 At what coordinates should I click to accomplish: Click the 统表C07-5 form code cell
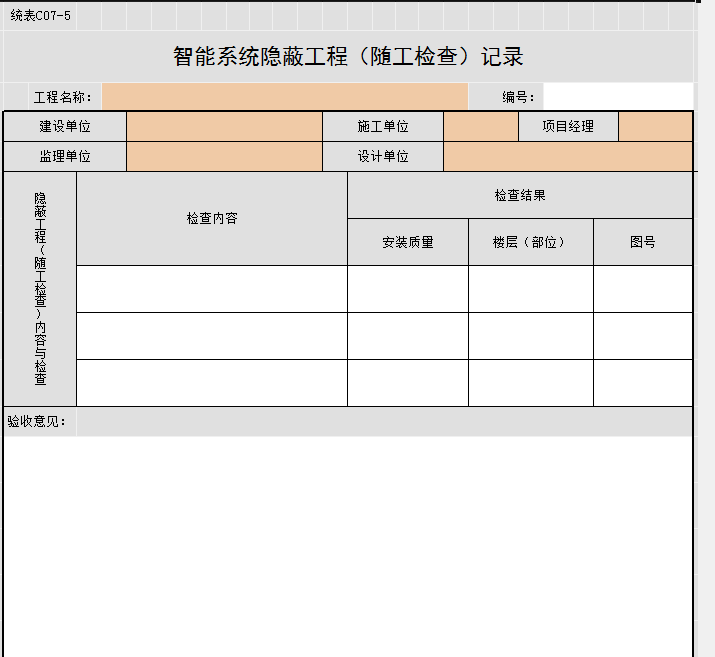point(40,16)
